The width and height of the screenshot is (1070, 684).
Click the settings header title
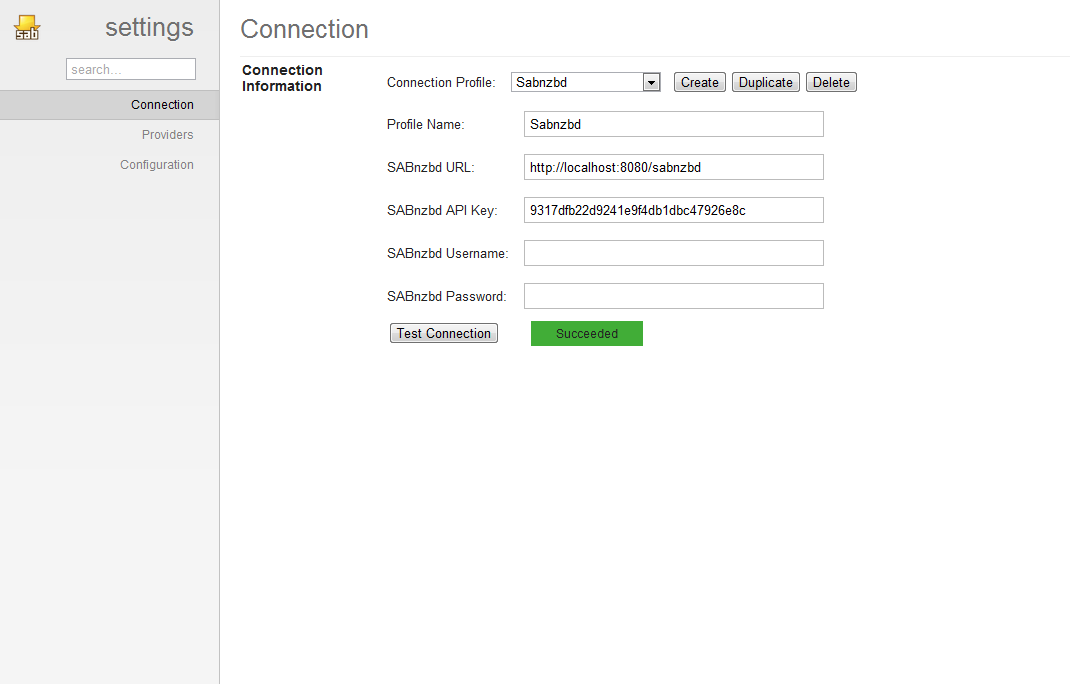pyautogui.click(x=149, y=28)
